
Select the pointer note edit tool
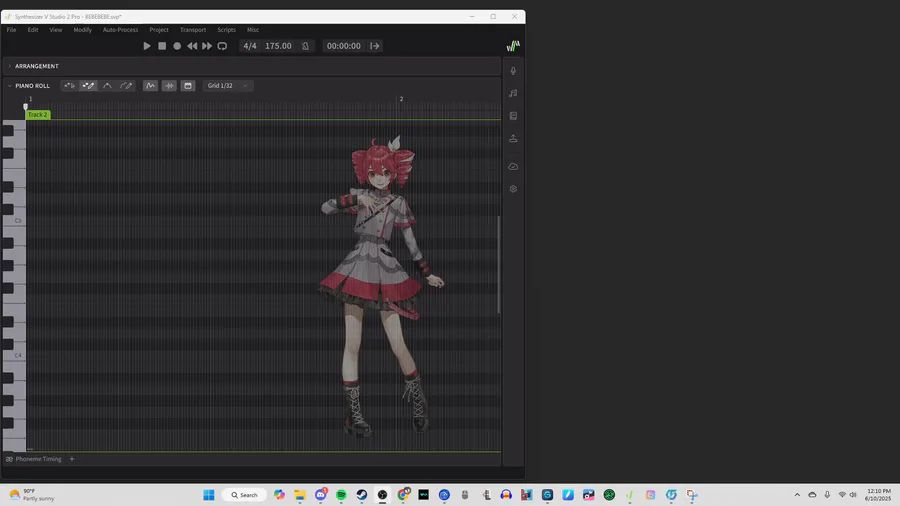point(69,85)
